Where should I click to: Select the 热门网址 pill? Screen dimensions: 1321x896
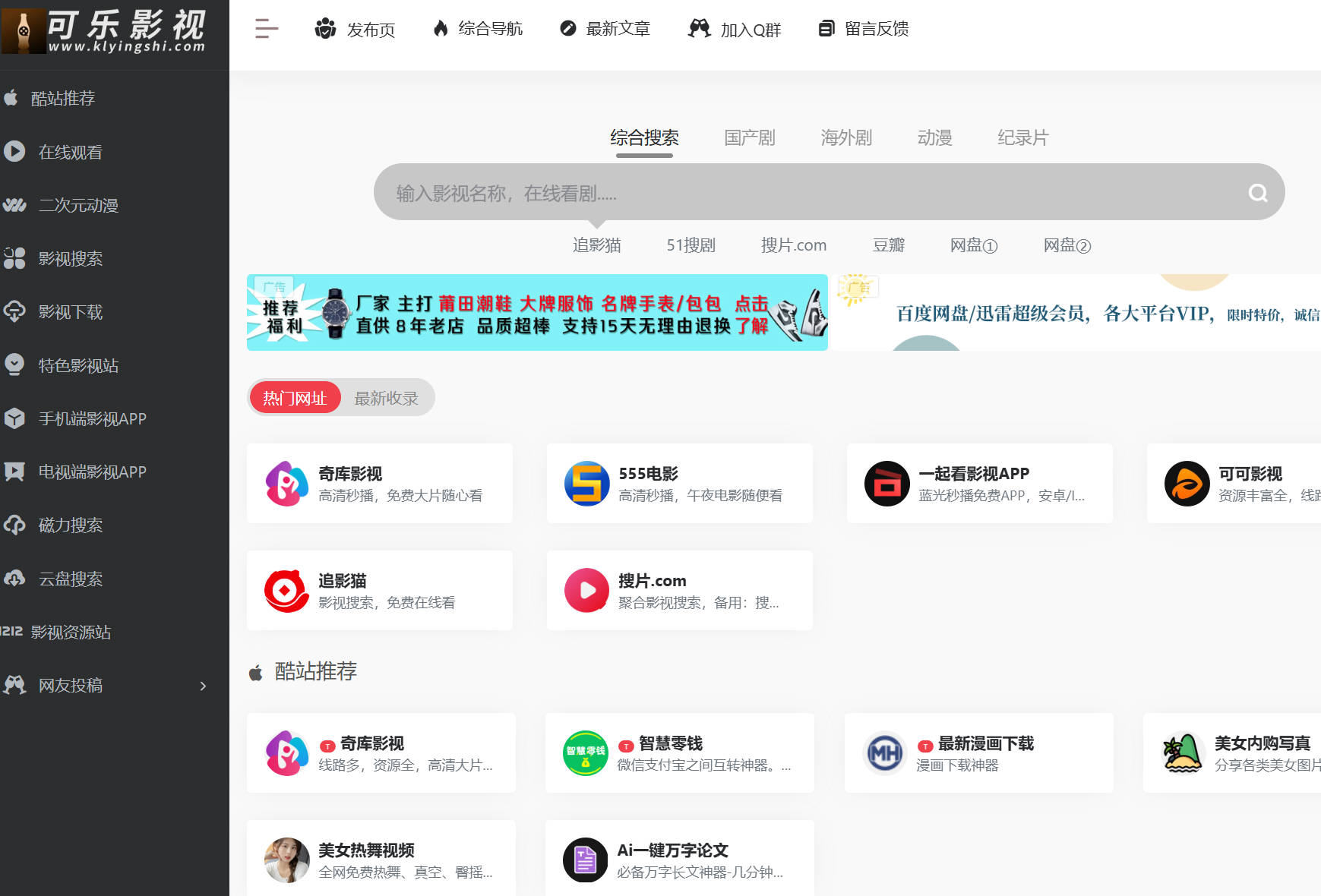coord(295,397)
